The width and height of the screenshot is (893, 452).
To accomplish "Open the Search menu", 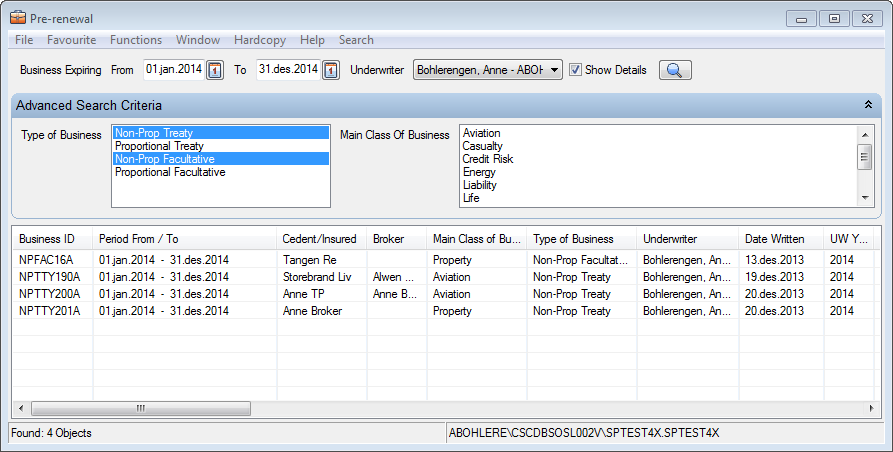I will 356,40.
